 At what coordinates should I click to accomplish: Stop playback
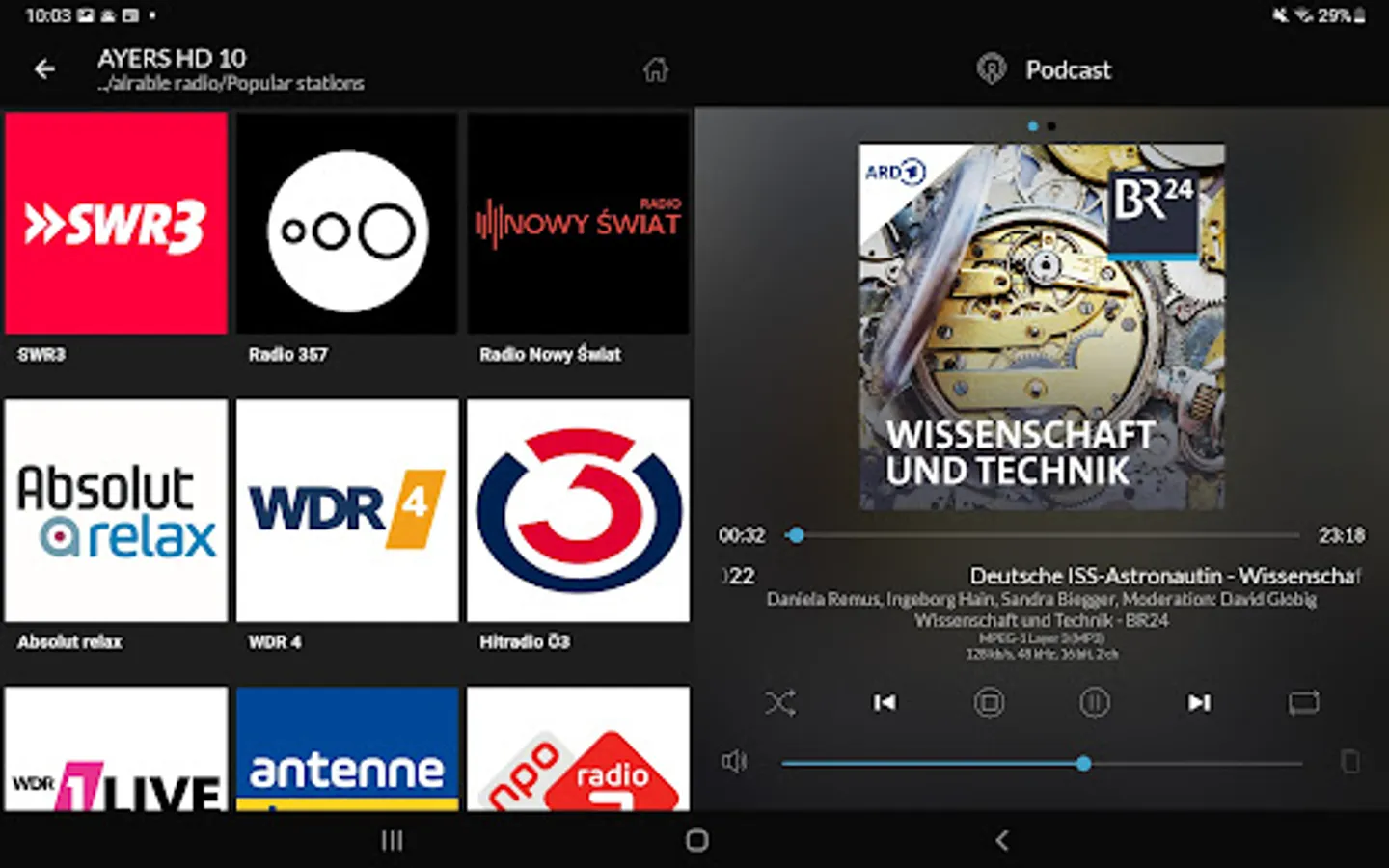989,703
